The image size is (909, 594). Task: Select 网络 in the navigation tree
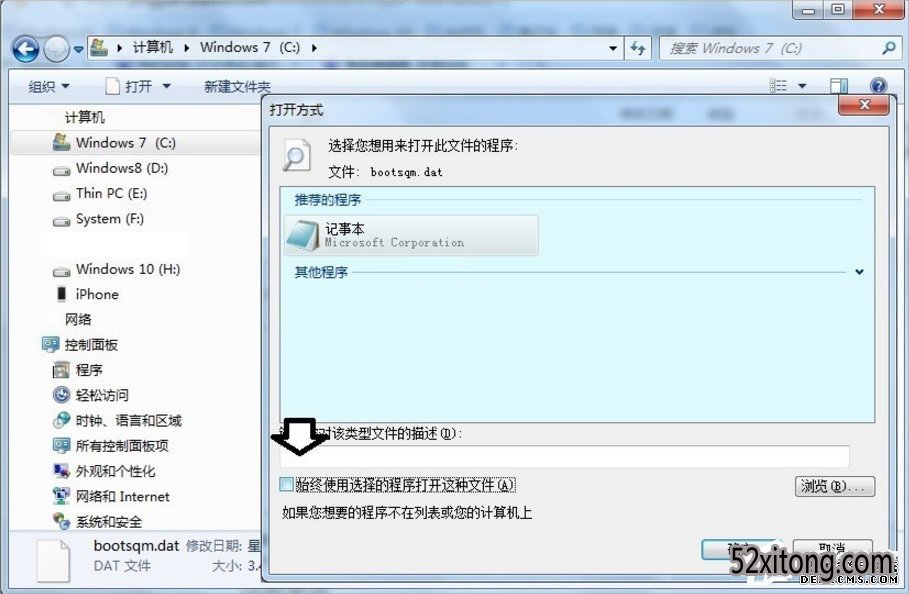click(78, 319)
